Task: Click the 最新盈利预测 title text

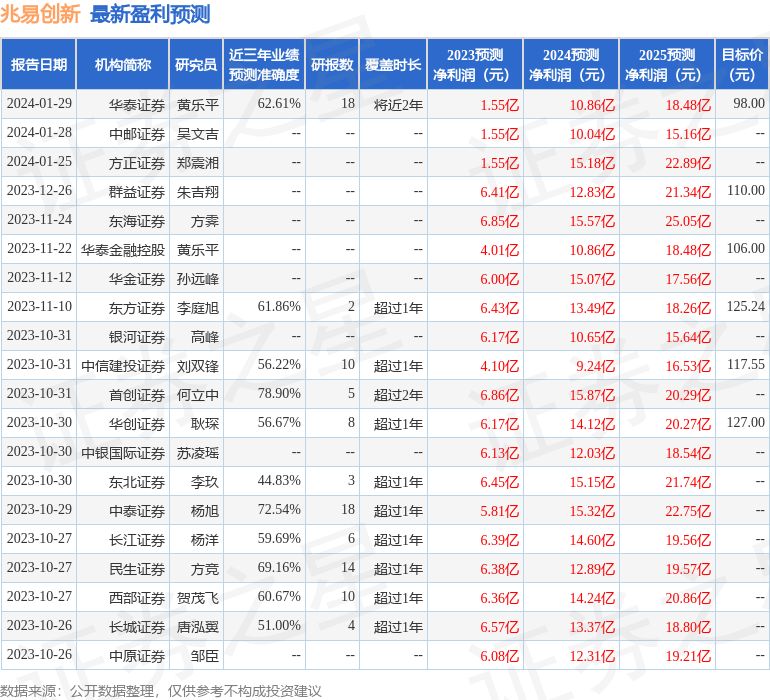Action: click(x=150, y=14)
